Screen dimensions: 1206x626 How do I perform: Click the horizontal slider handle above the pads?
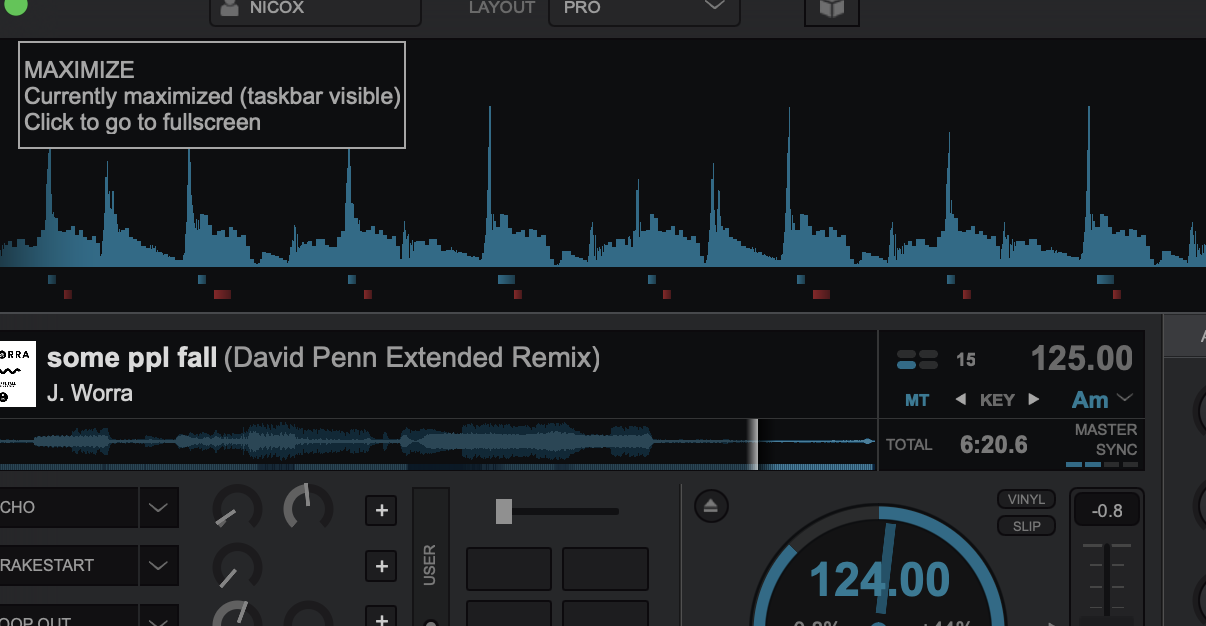point(504,511)
